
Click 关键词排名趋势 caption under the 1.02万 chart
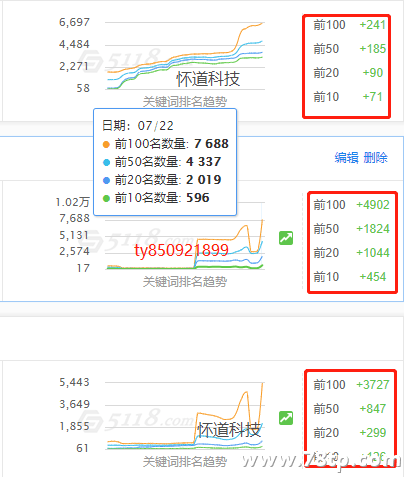(x=185, y=282)
